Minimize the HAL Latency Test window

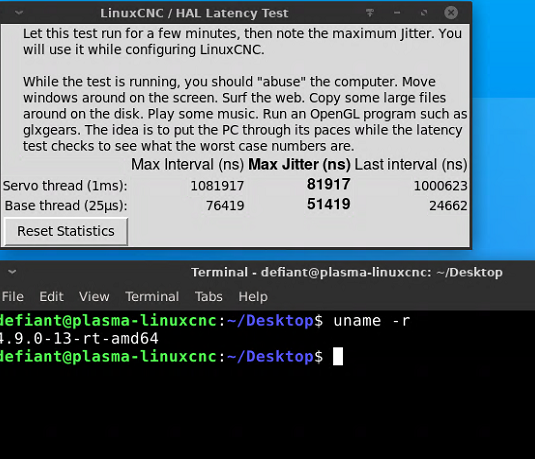(x=397, y=13)
